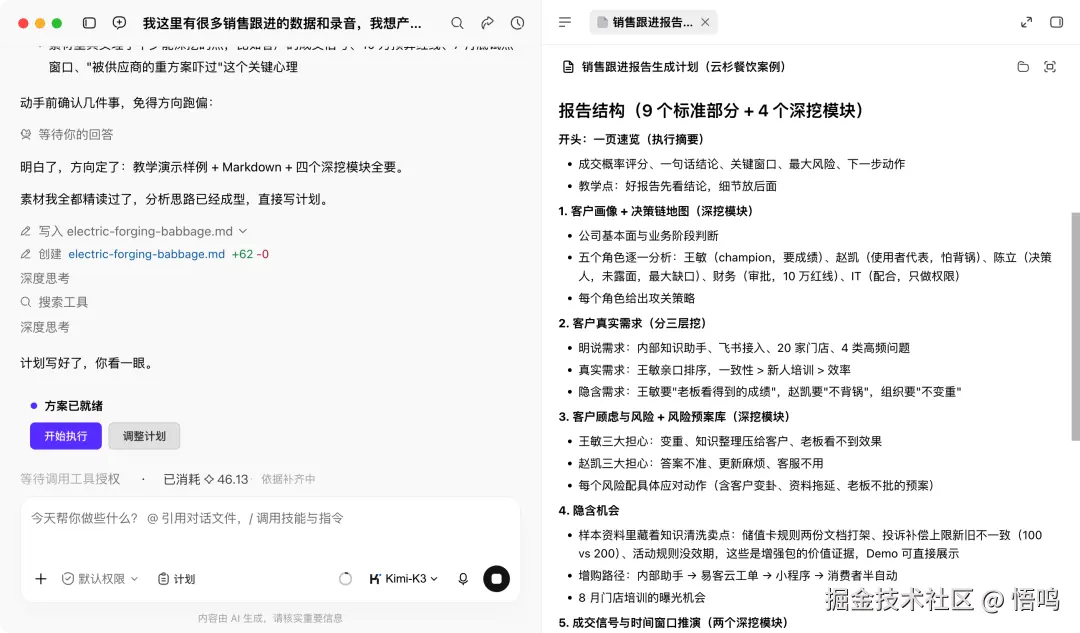The image size is (1080, 633).
Task: Click the magnifier icon beside 搜索工具
Action: pyautogui.click(x=25, y=302)
